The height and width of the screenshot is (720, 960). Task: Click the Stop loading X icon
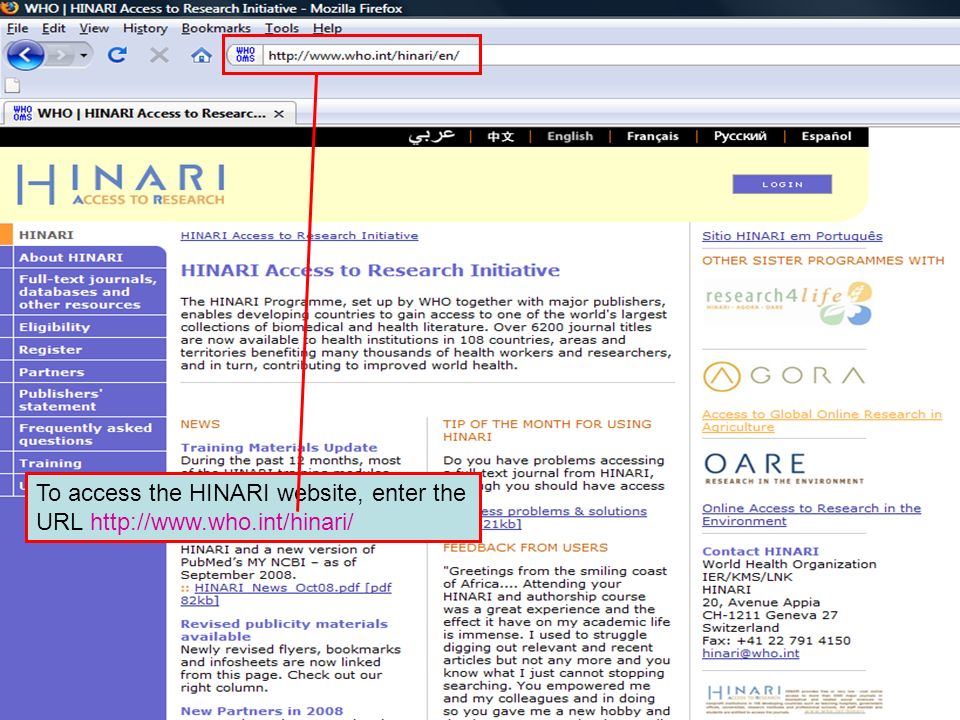(159, 55)
